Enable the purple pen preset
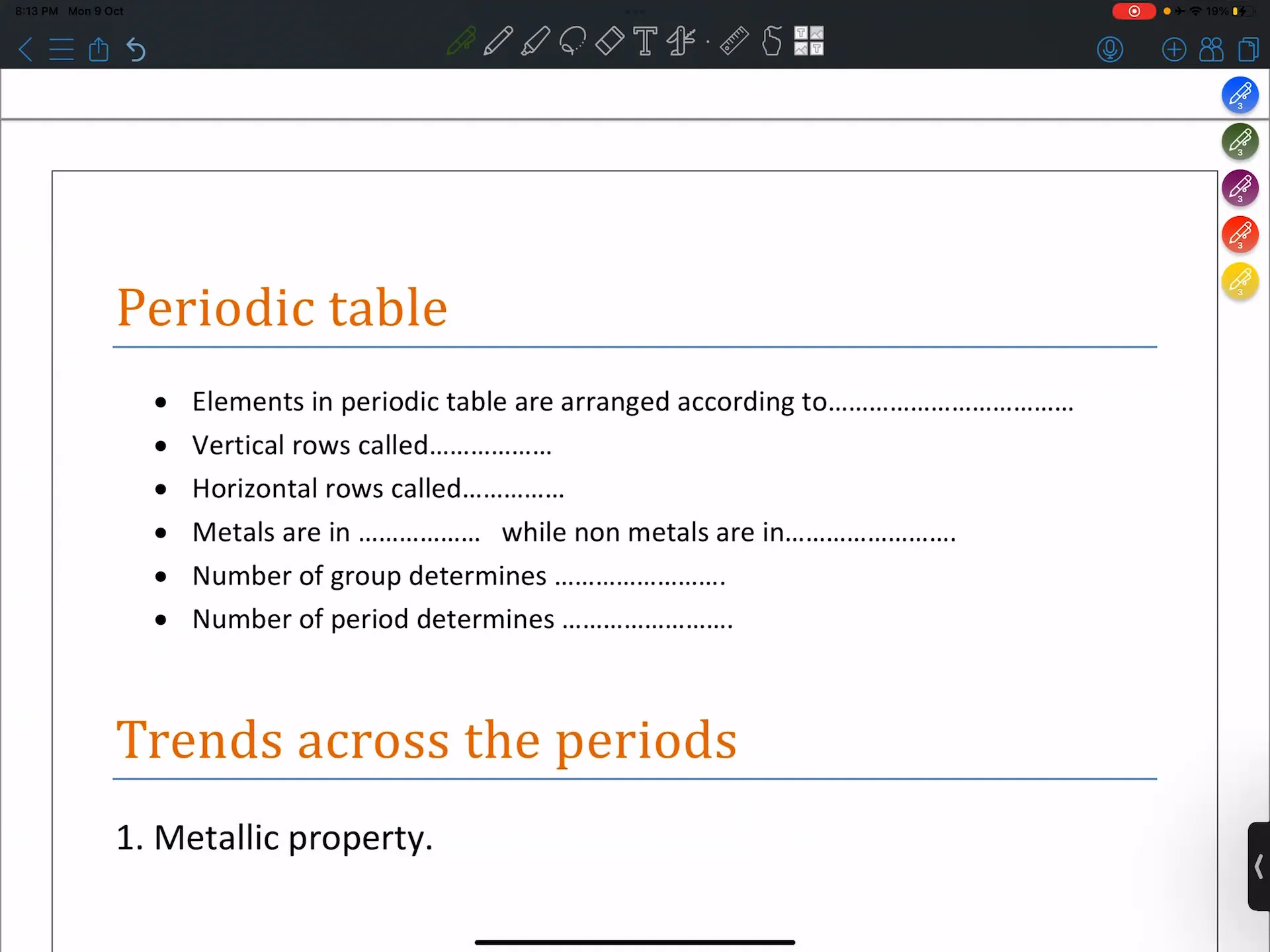The image size is (1270, 952). pos(1240,188)
